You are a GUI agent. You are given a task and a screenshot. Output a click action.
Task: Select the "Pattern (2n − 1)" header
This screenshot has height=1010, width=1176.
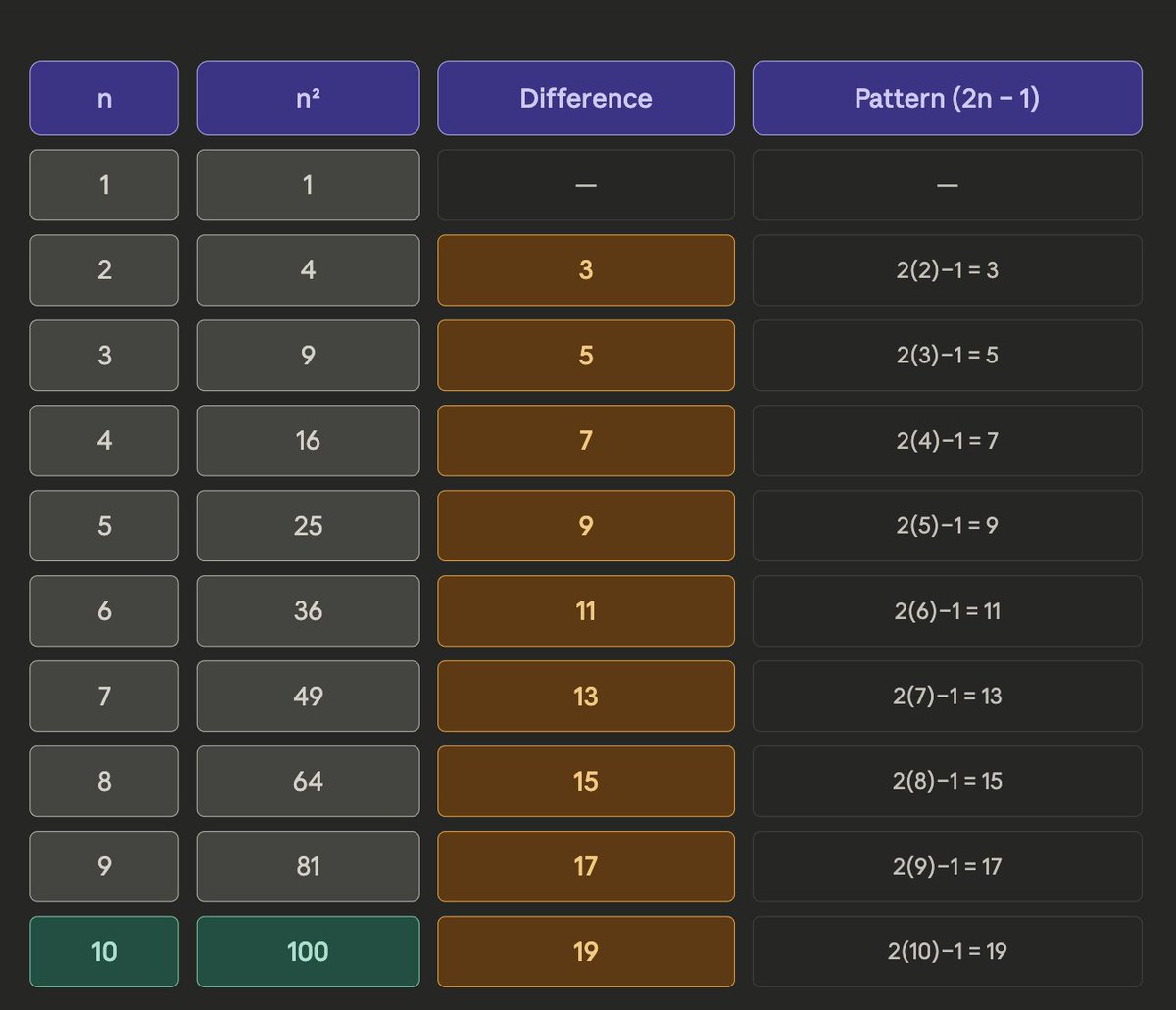tap(947, 98)
